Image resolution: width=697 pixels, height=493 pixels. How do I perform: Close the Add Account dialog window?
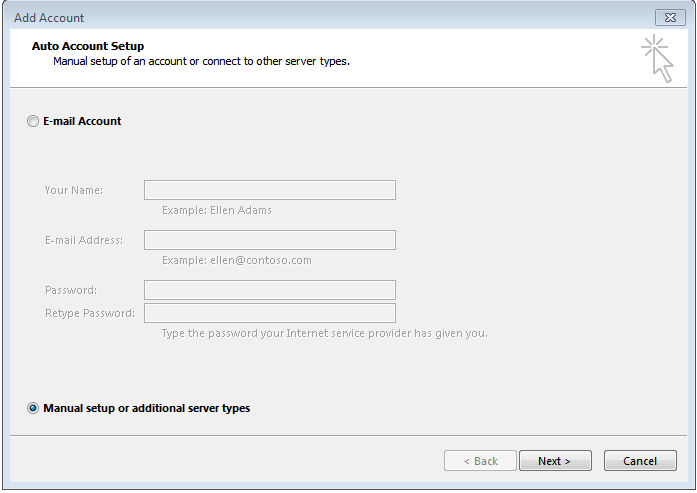(669, 17)
